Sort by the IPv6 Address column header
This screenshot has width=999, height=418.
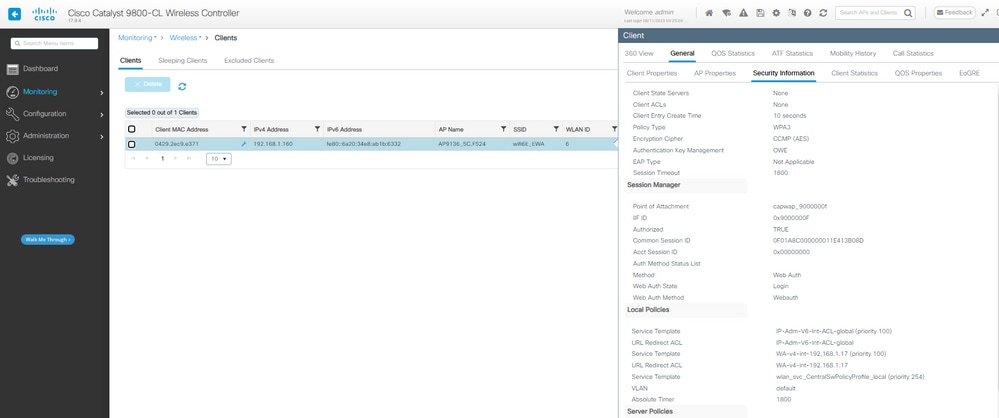click(345, 129)
